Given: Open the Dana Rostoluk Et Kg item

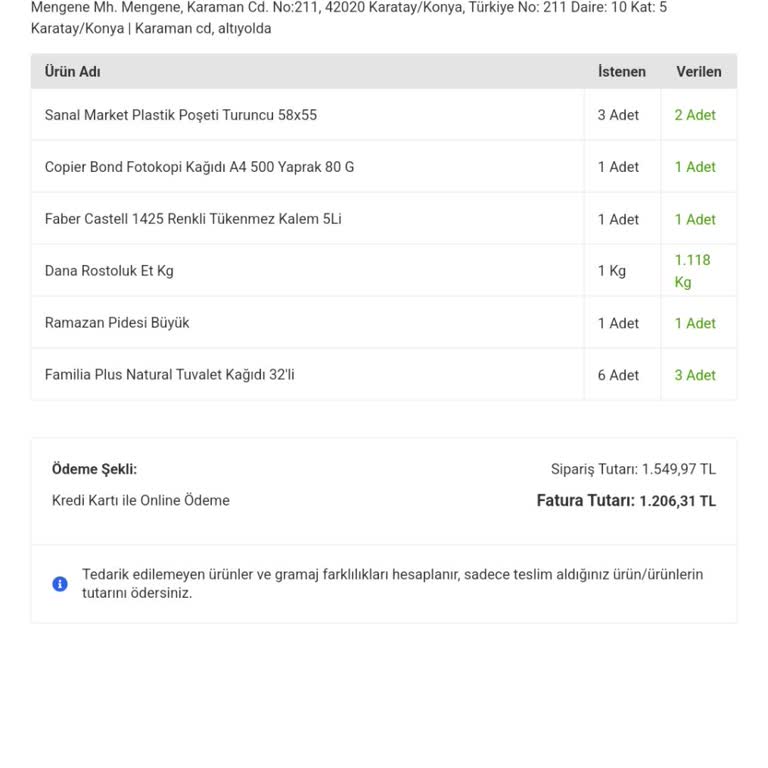Looking at the screenshot, I should pyautogui.click(x=109, y=271).
